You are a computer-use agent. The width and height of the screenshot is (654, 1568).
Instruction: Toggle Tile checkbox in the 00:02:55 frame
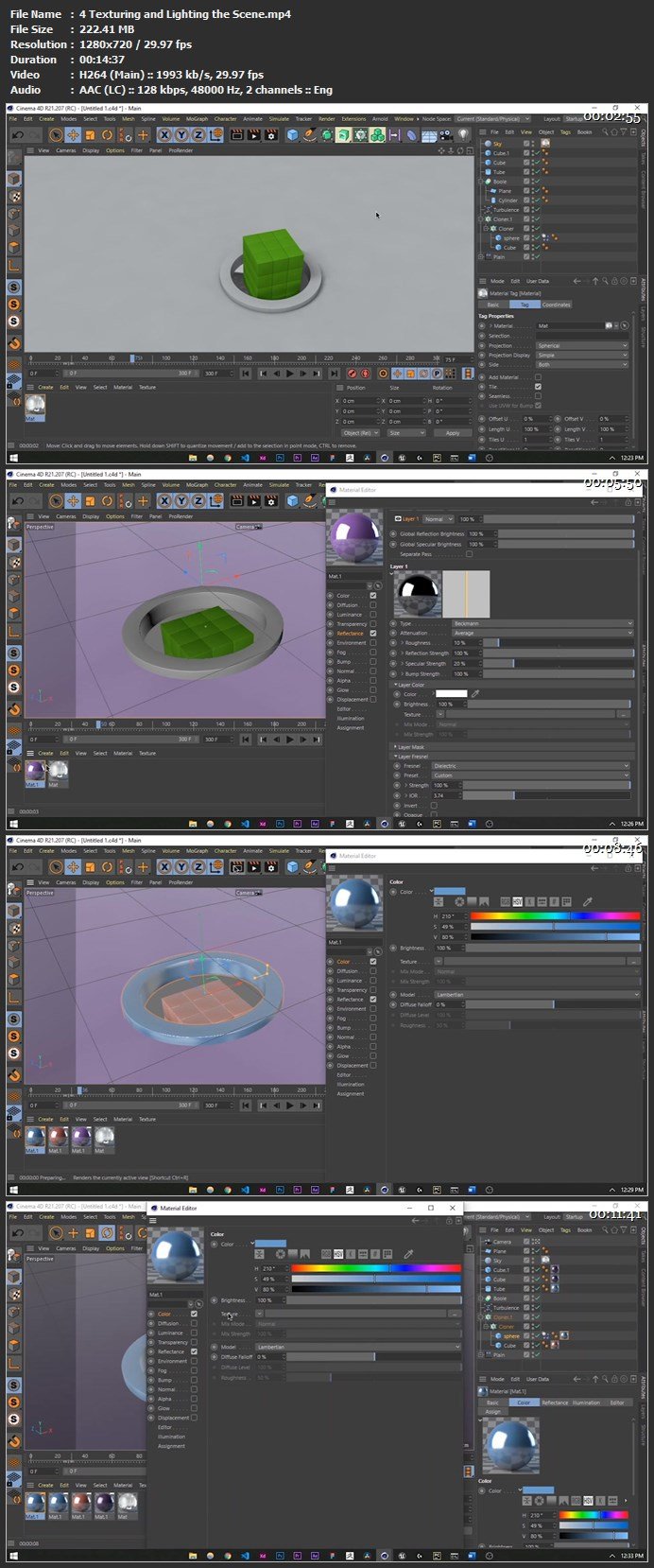tap(538, 387)
